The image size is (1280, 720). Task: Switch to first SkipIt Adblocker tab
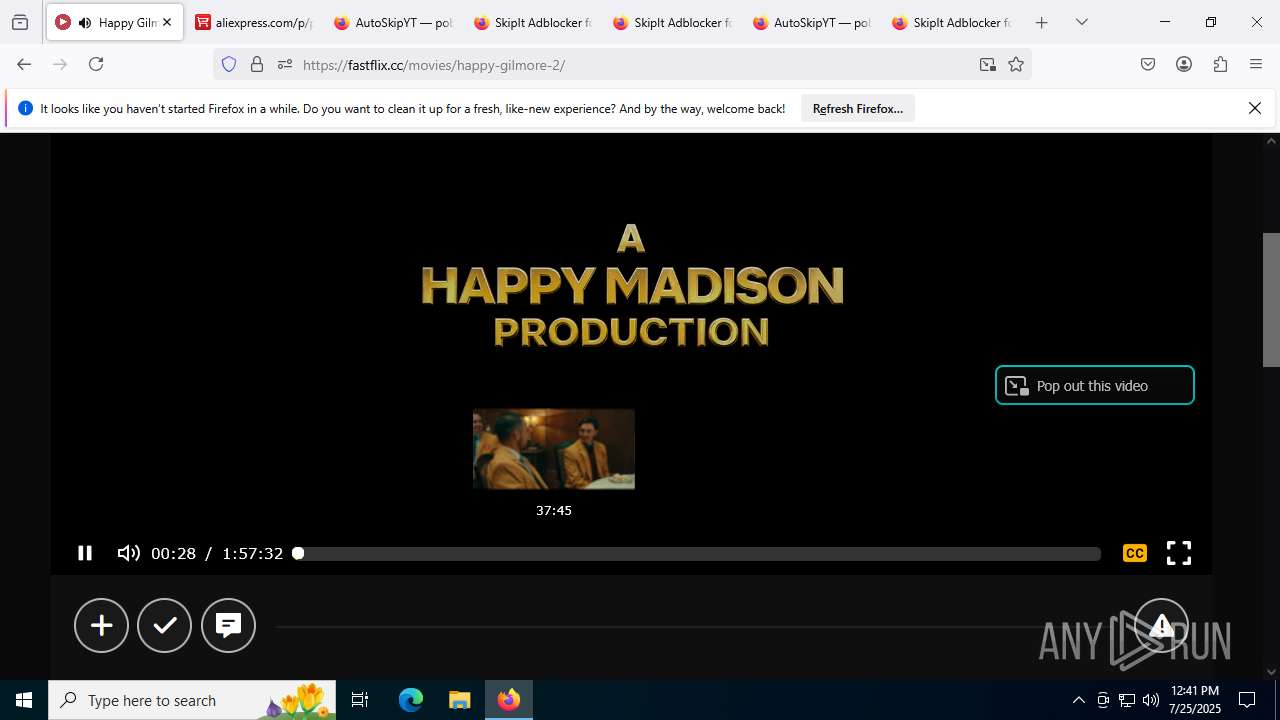tap(533, 22)
